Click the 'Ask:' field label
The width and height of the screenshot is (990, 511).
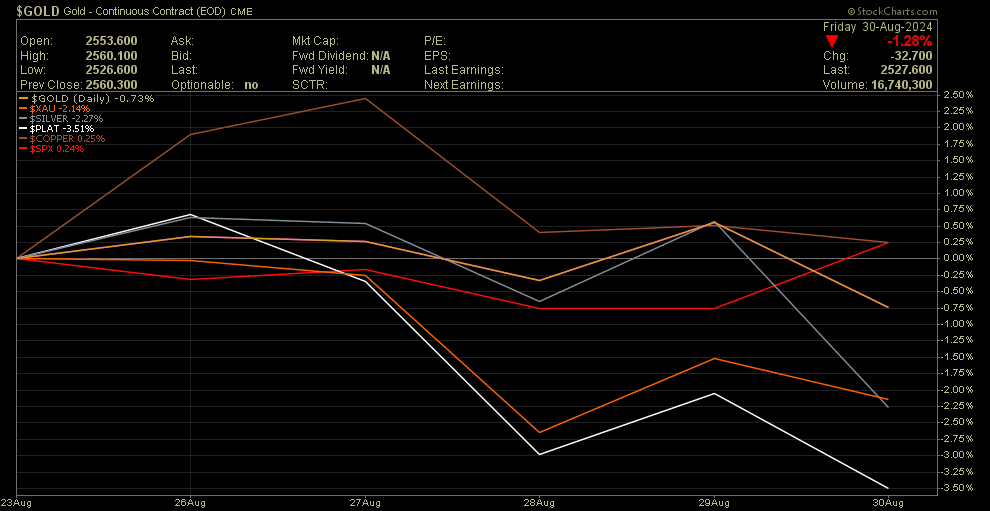[x=182, y=41]
